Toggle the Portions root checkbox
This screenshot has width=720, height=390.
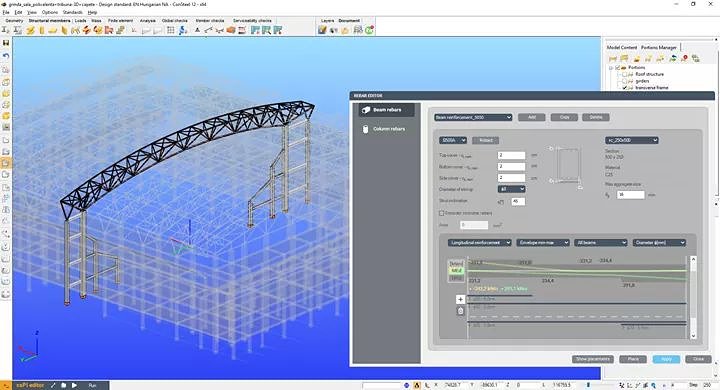[618, 68]
